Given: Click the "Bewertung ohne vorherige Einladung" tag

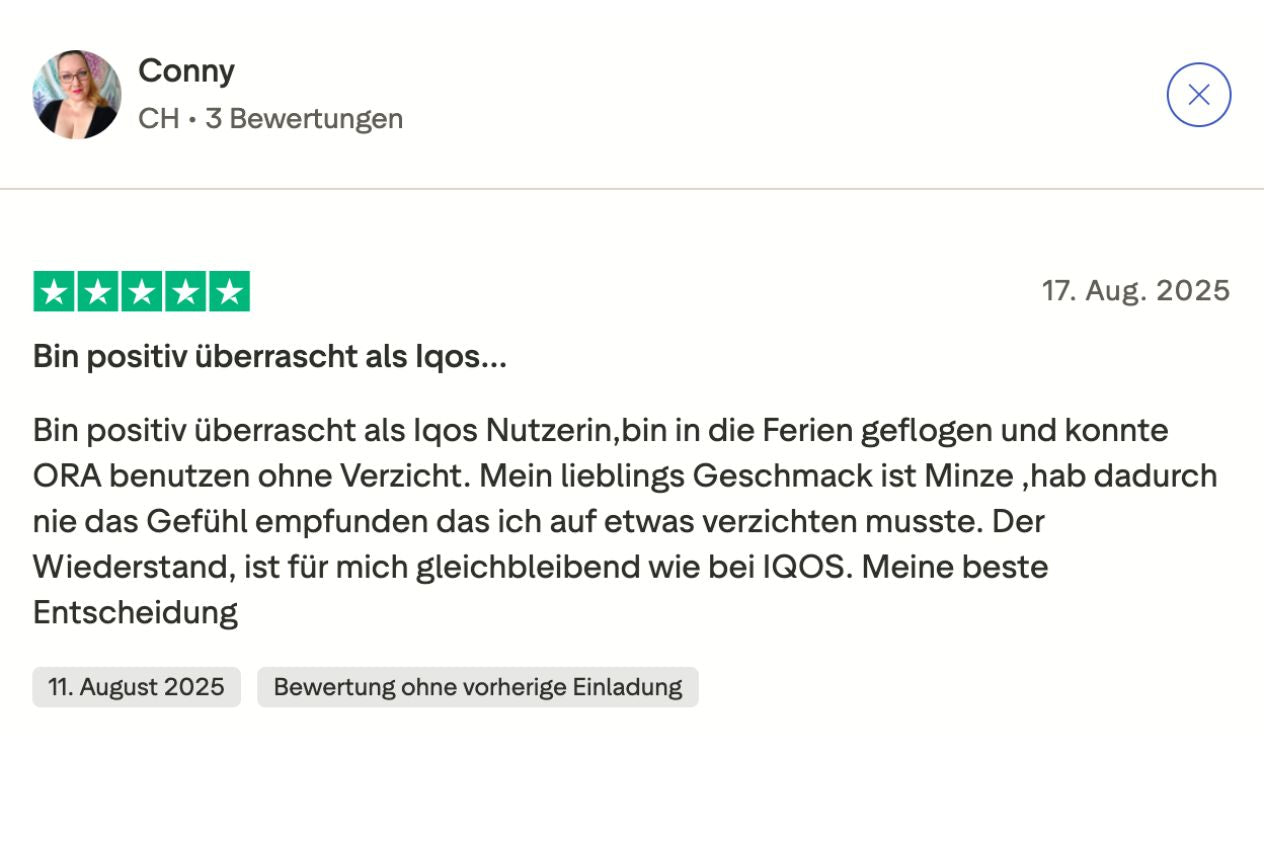Looking at the screenshot, I should point(478,688).
